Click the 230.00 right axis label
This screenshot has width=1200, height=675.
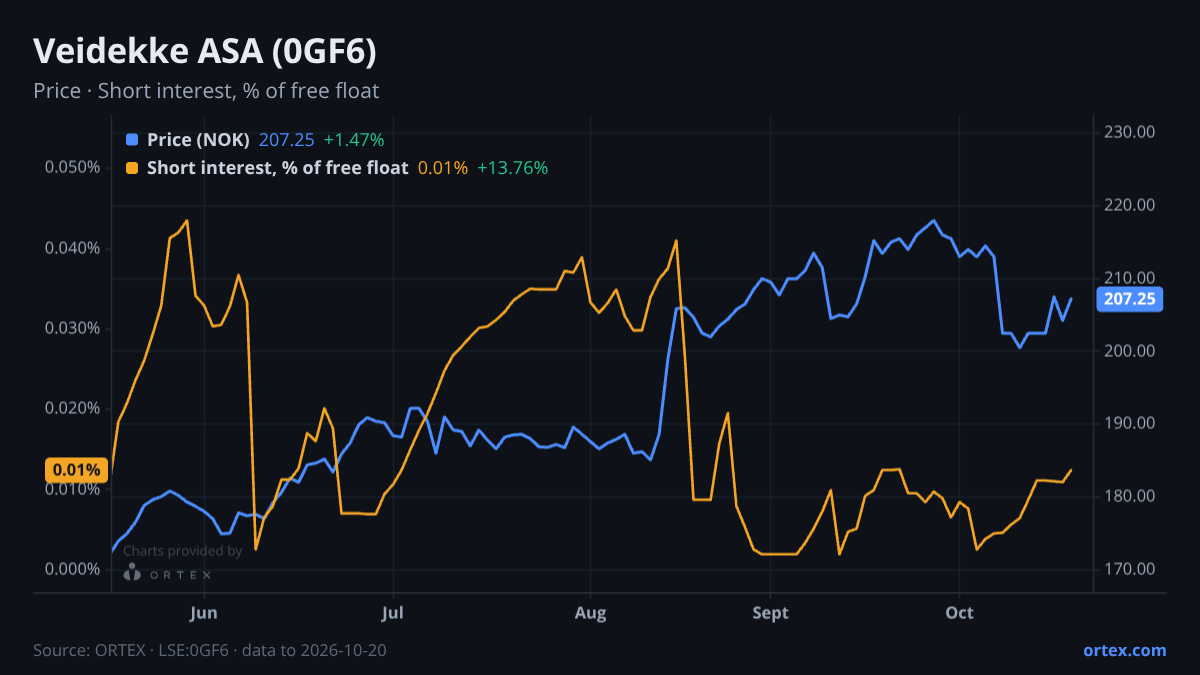pos(1131,132)
